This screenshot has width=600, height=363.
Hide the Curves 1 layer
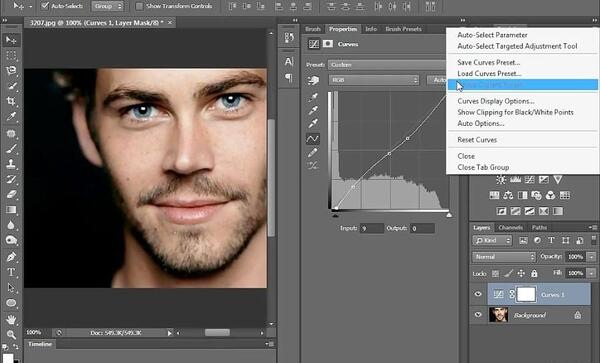tap(478, 294)
